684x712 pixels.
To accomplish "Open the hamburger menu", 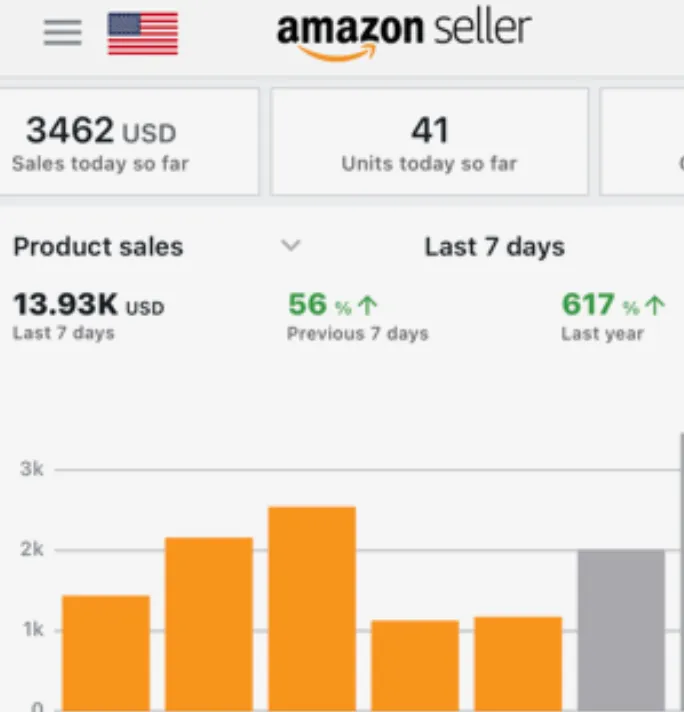I will click(63, 32).
